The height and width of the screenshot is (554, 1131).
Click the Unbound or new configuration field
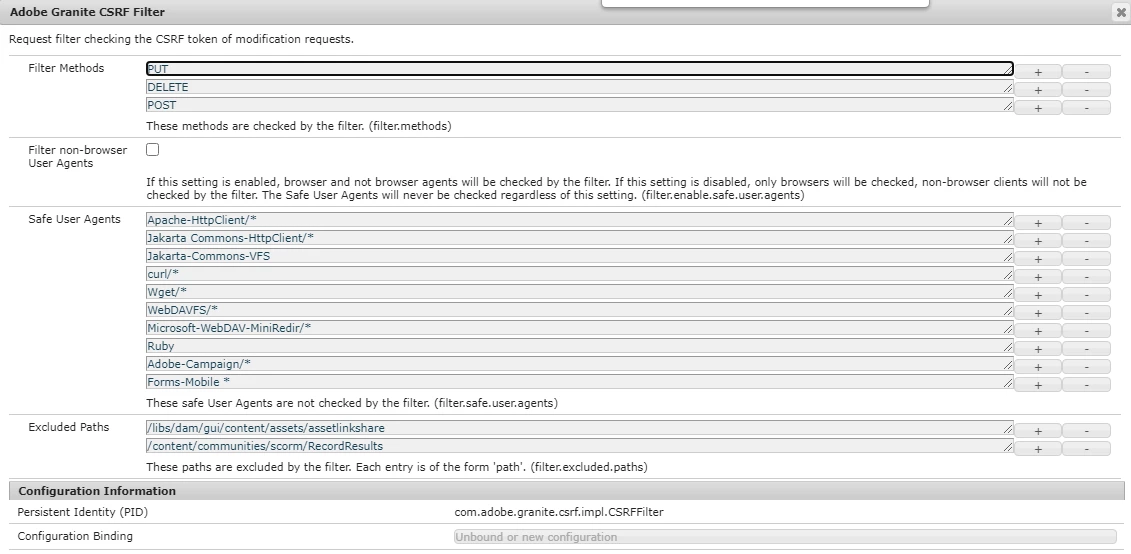coord(785,537)
